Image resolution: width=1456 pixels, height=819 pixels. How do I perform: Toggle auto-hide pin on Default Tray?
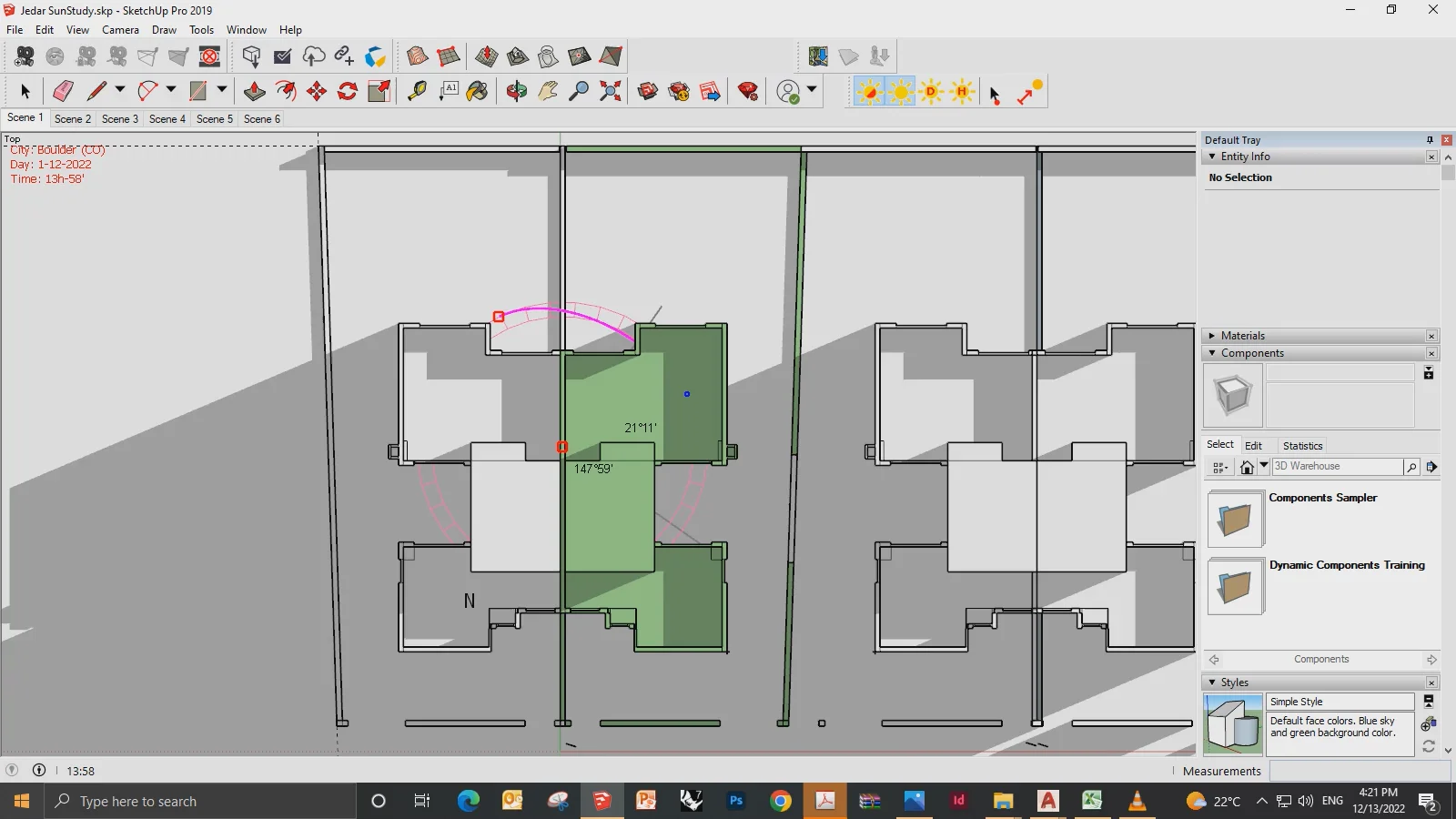click(x=1430, y=139)
